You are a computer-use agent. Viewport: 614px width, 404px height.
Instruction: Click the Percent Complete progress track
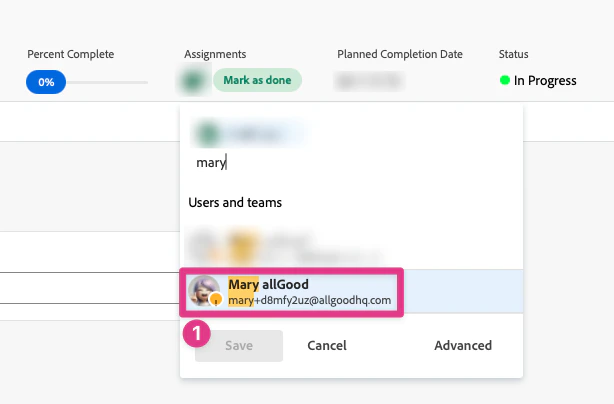pos(107,82)
